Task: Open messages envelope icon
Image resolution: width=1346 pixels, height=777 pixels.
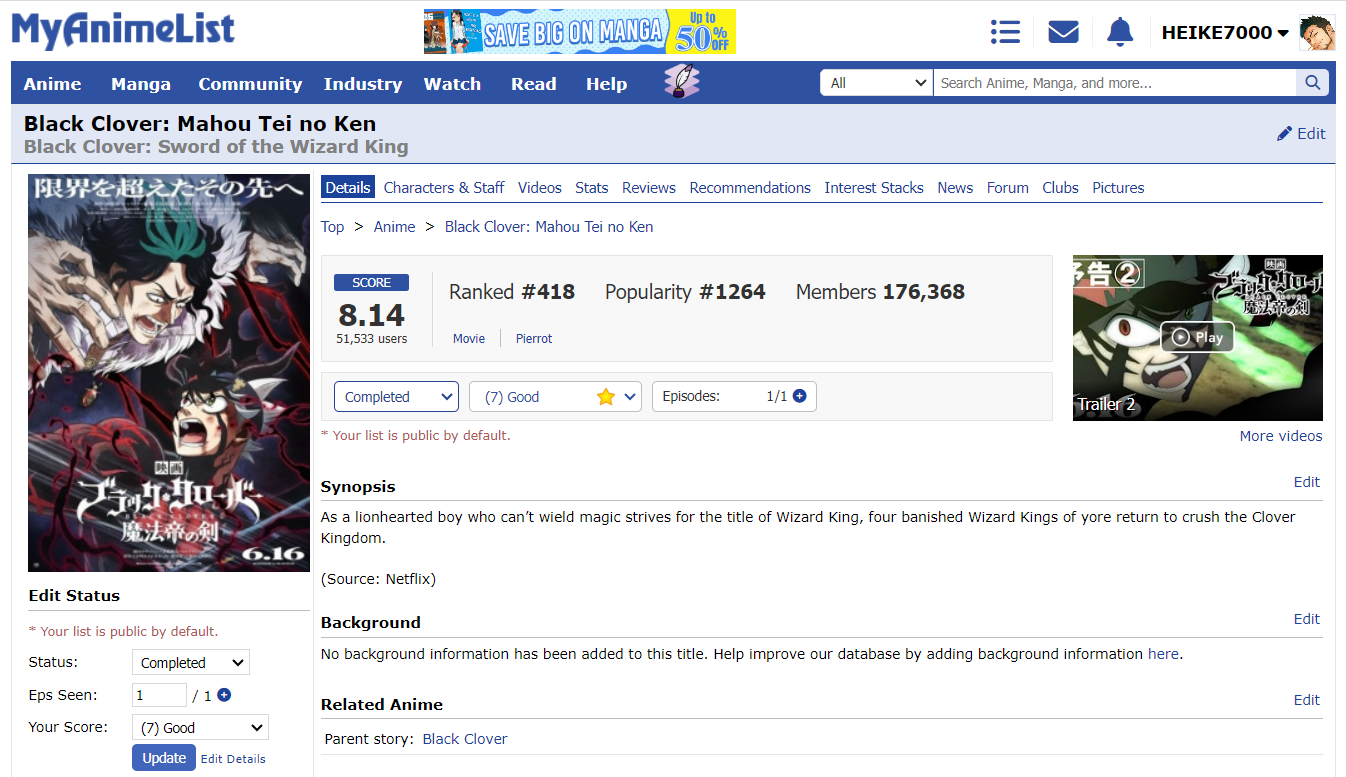Action: click(x=1063, y=32)
